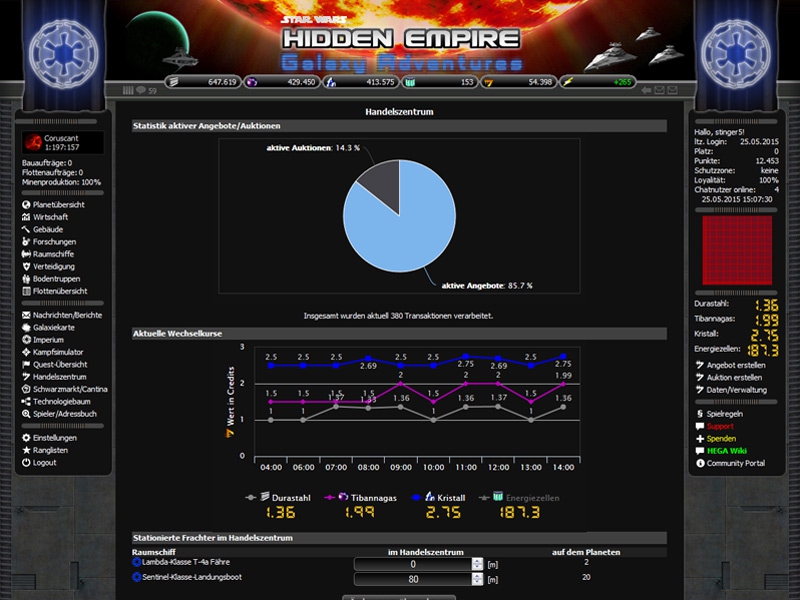Toggle the Energiezellen series in the chart legend
800x600 pixels.
[x=519, y=497]
